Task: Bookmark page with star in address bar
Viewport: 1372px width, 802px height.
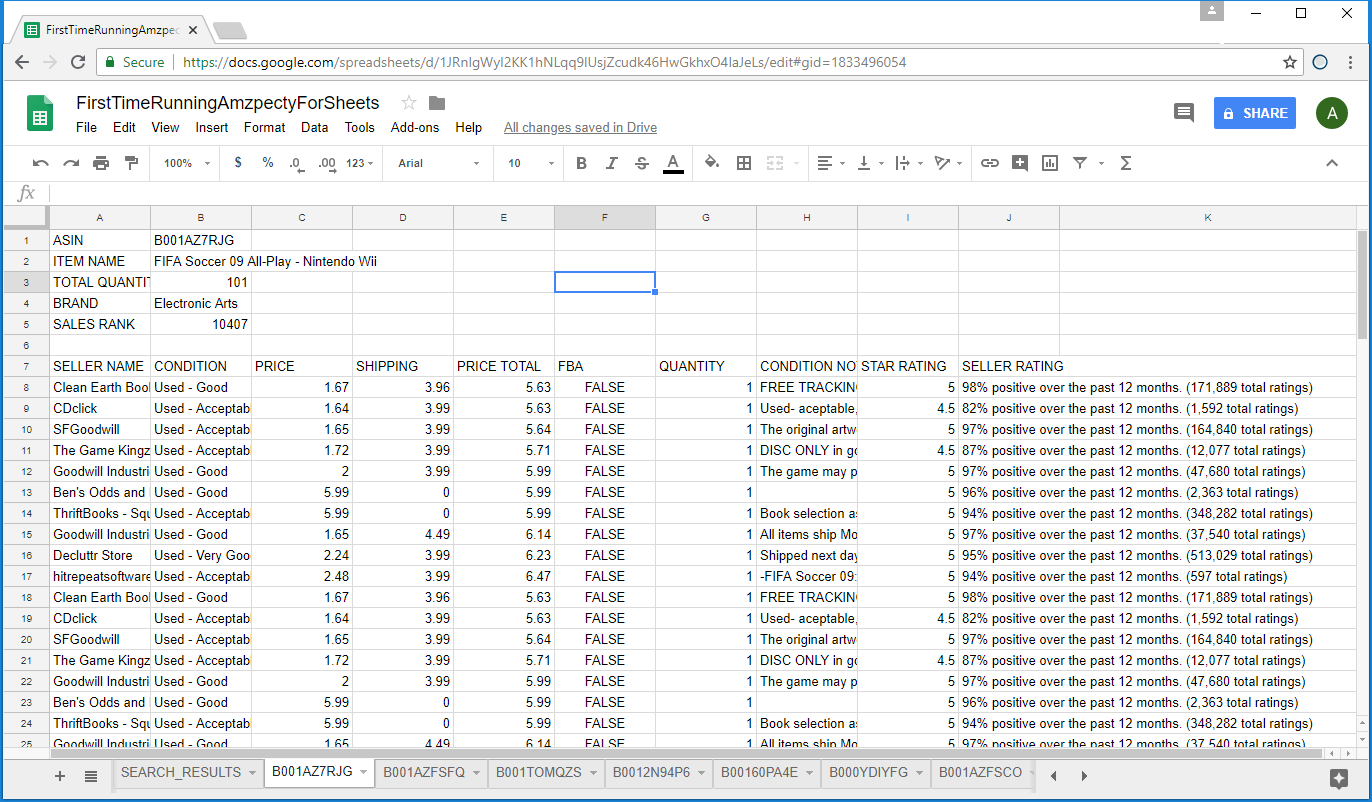Action: pos(1290,62)
